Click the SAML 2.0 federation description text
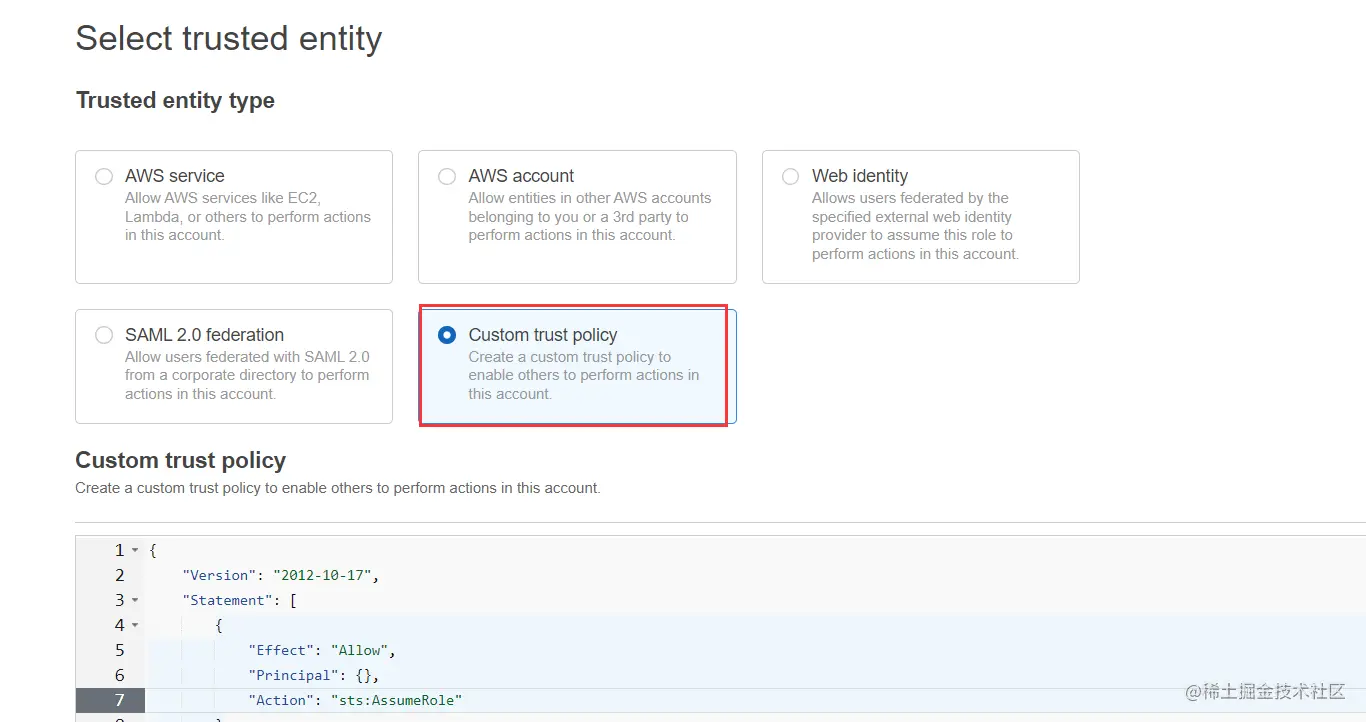 click(247, 375)
